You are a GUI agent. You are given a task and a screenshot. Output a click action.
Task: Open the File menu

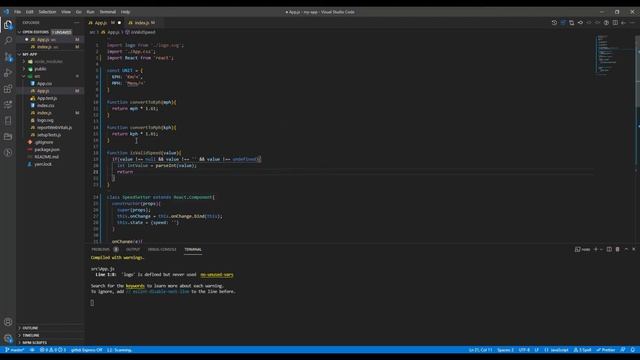18,12
